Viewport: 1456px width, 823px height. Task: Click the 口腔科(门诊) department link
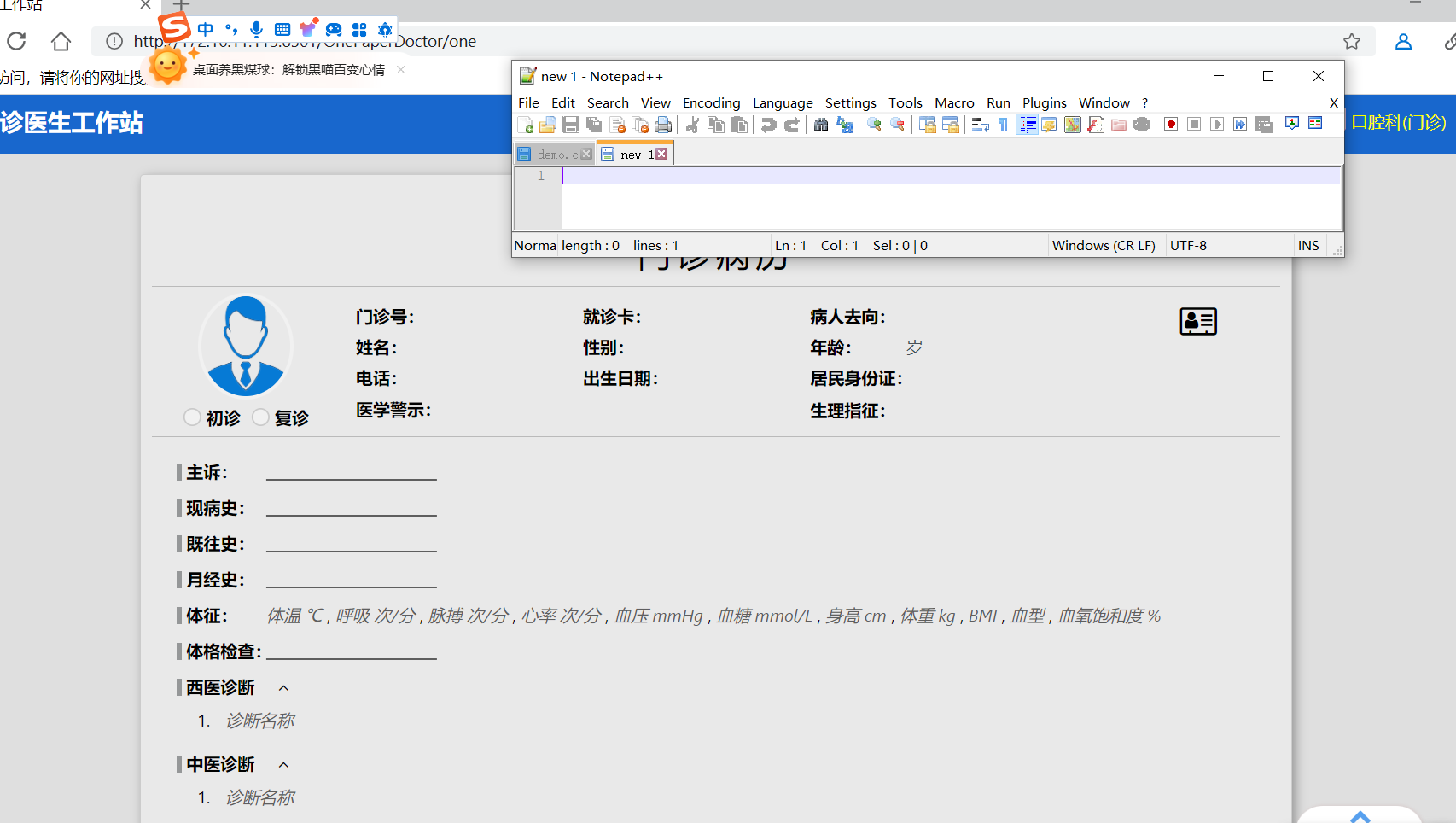coord(1399,122)
